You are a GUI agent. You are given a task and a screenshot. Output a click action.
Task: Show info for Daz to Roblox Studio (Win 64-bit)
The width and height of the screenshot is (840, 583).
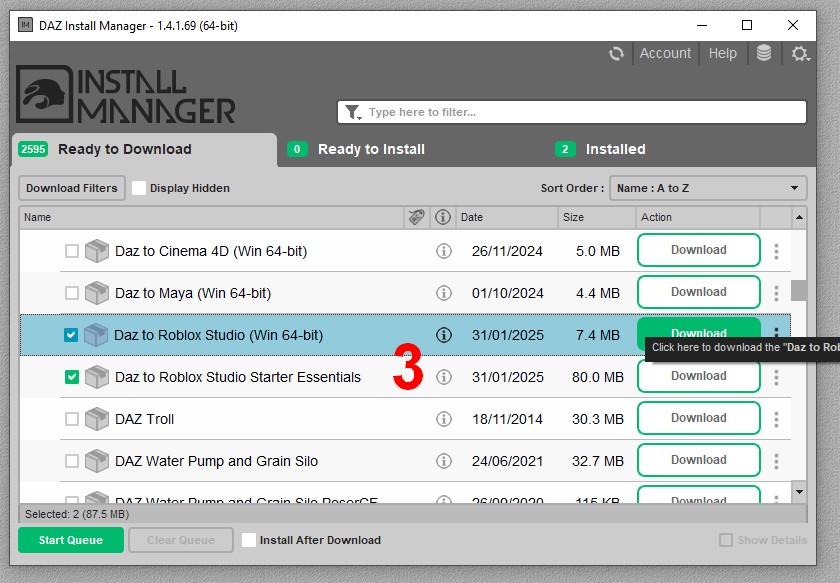tap(444, 335)
